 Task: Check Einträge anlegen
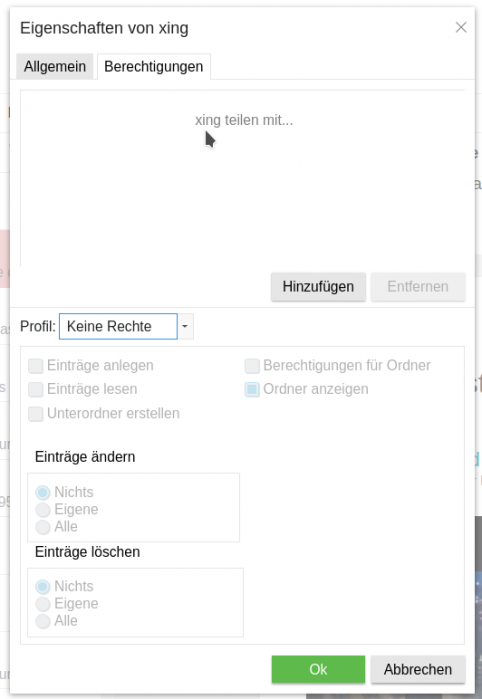pyautogui.click(x=36, y=366)
